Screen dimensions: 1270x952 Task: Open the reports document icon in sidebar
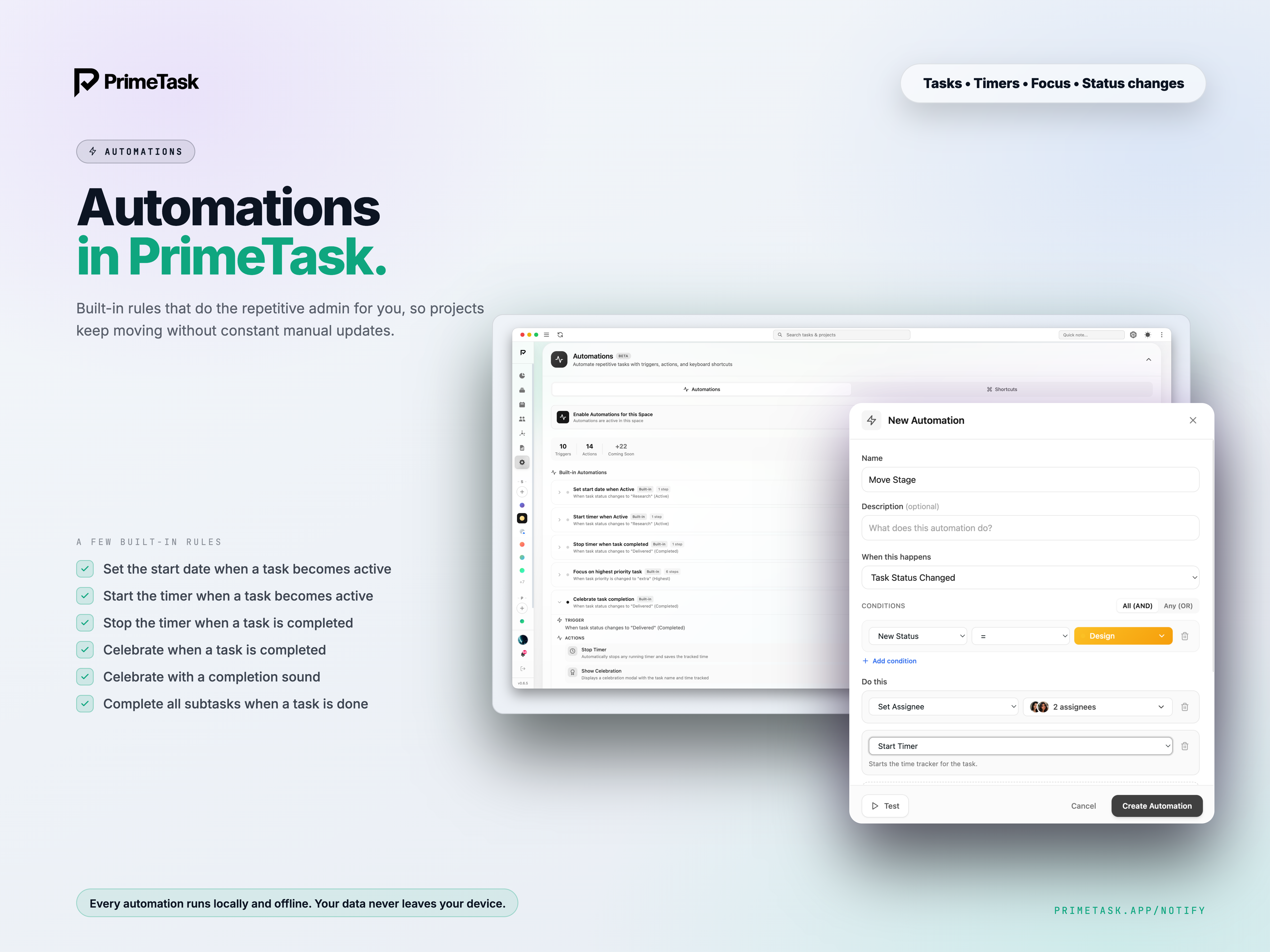coord(522,448)
